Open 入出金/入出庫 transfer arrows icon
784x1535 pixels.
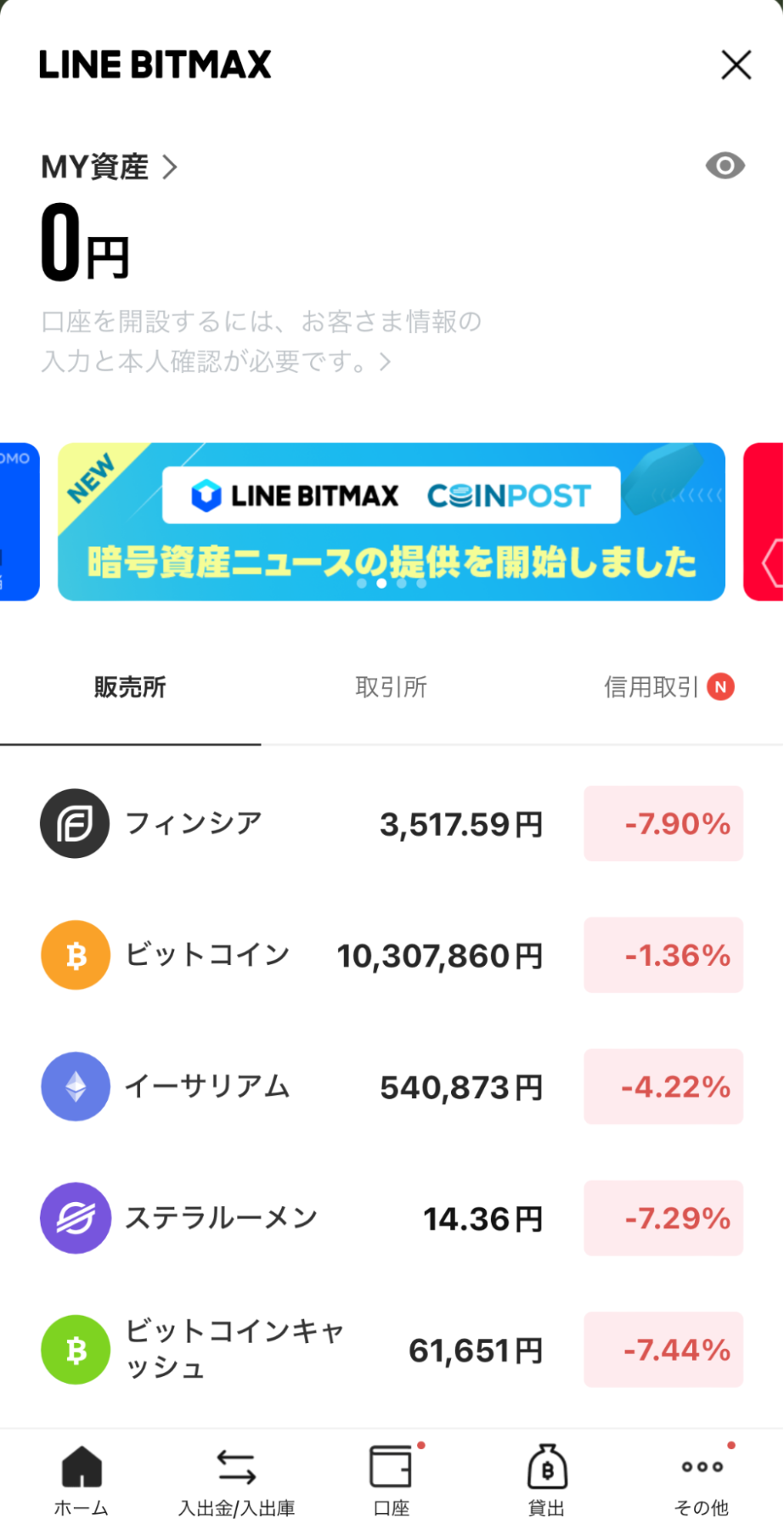click(236, 1468)
